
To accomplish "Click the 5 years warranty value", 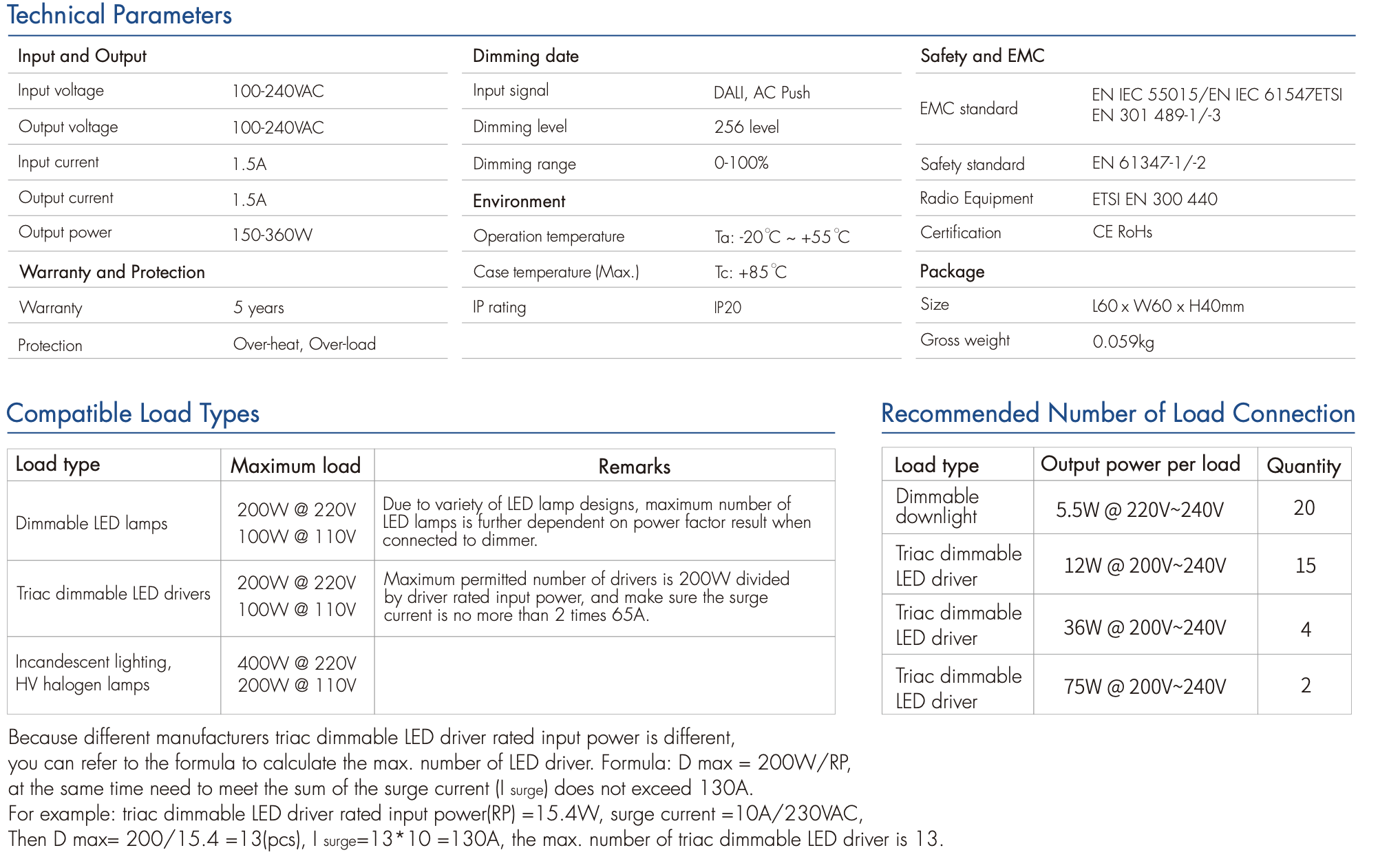I will point(259,308).
